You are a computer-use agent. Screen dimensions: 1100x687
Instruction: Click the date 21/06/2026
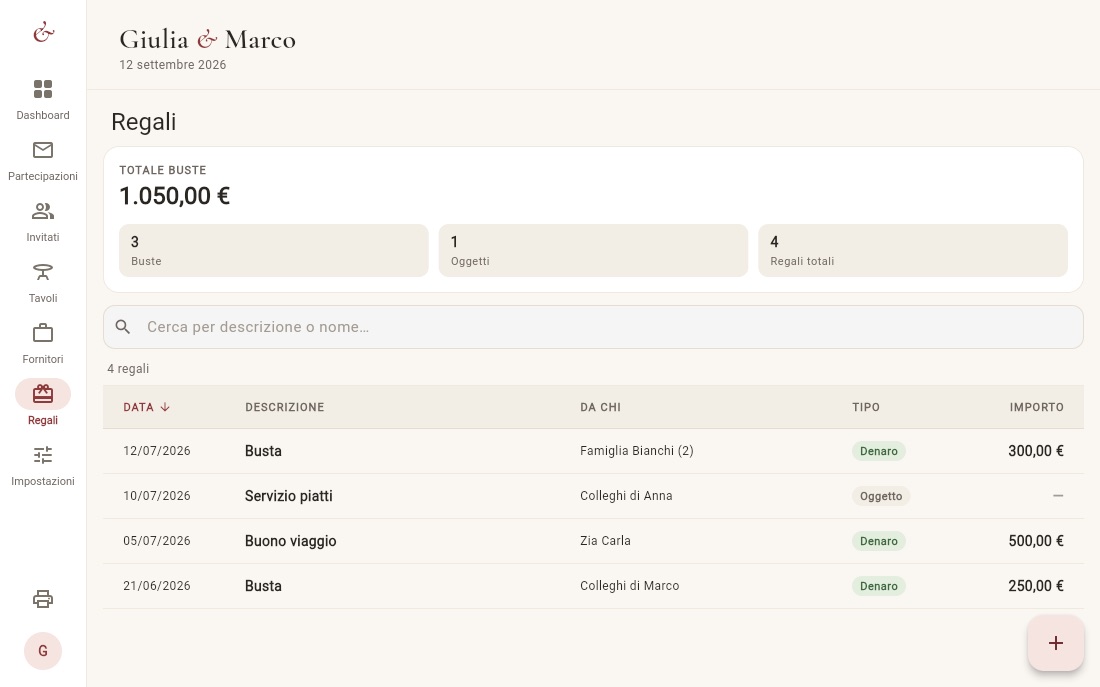pyautogui.click(x=157, y=586)
